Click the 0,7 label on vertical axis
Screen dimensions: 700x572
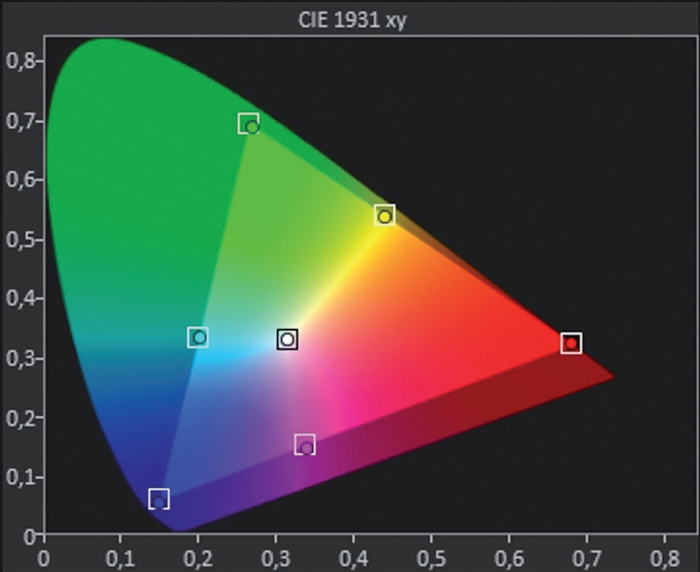[x=20, y=120]
